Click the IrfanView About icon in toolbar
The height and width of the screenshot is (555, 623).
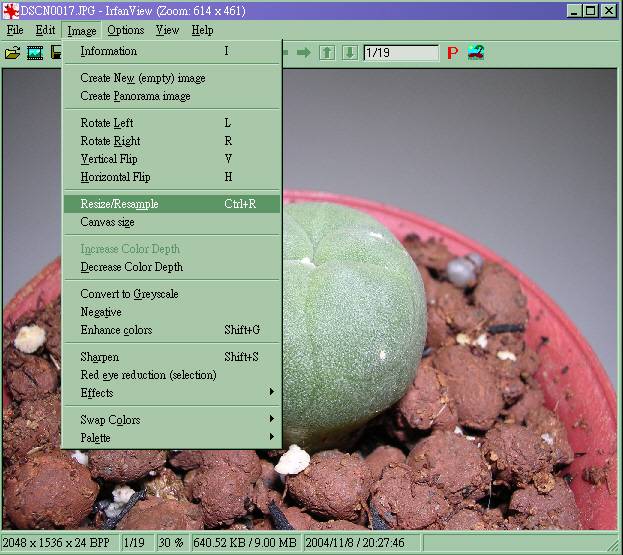click(476, 52)
